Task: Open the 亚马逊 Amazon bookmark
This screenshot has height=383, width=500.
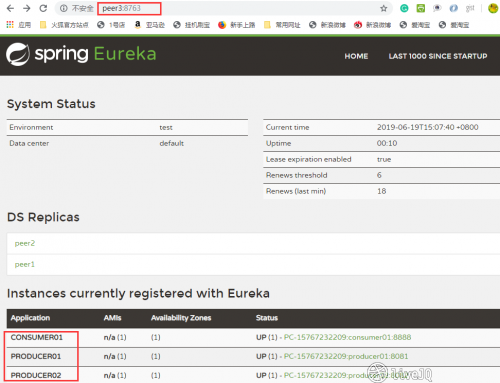Action: [149, 25]
